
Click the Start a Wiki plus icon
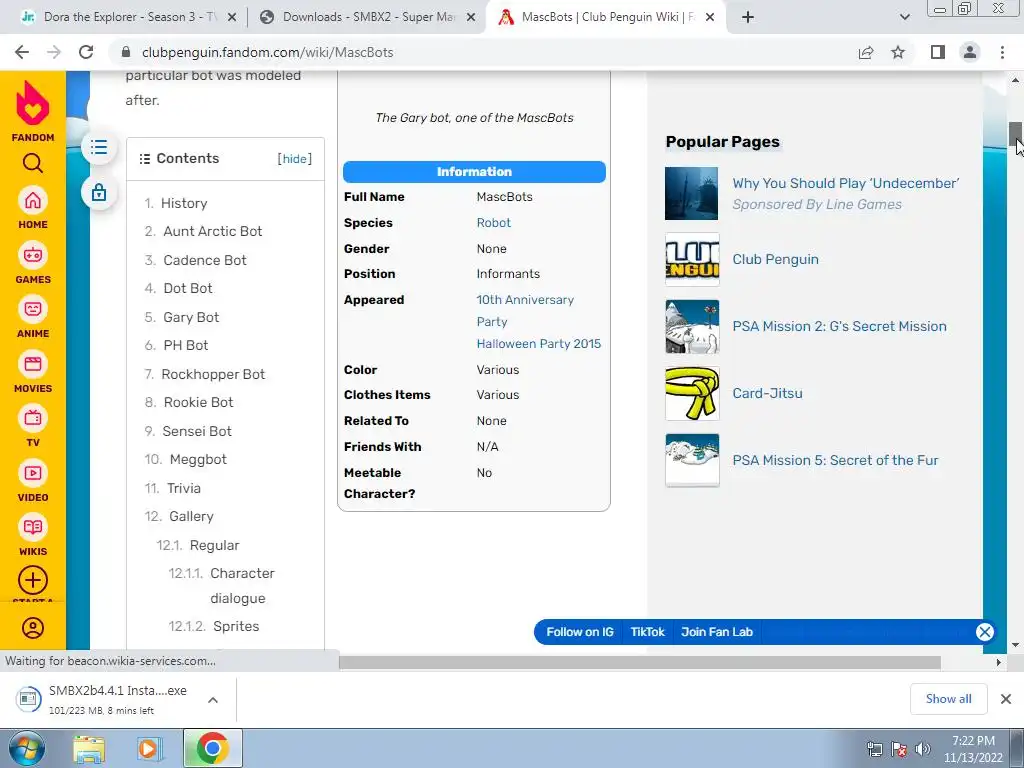click(x=33, y=580)
